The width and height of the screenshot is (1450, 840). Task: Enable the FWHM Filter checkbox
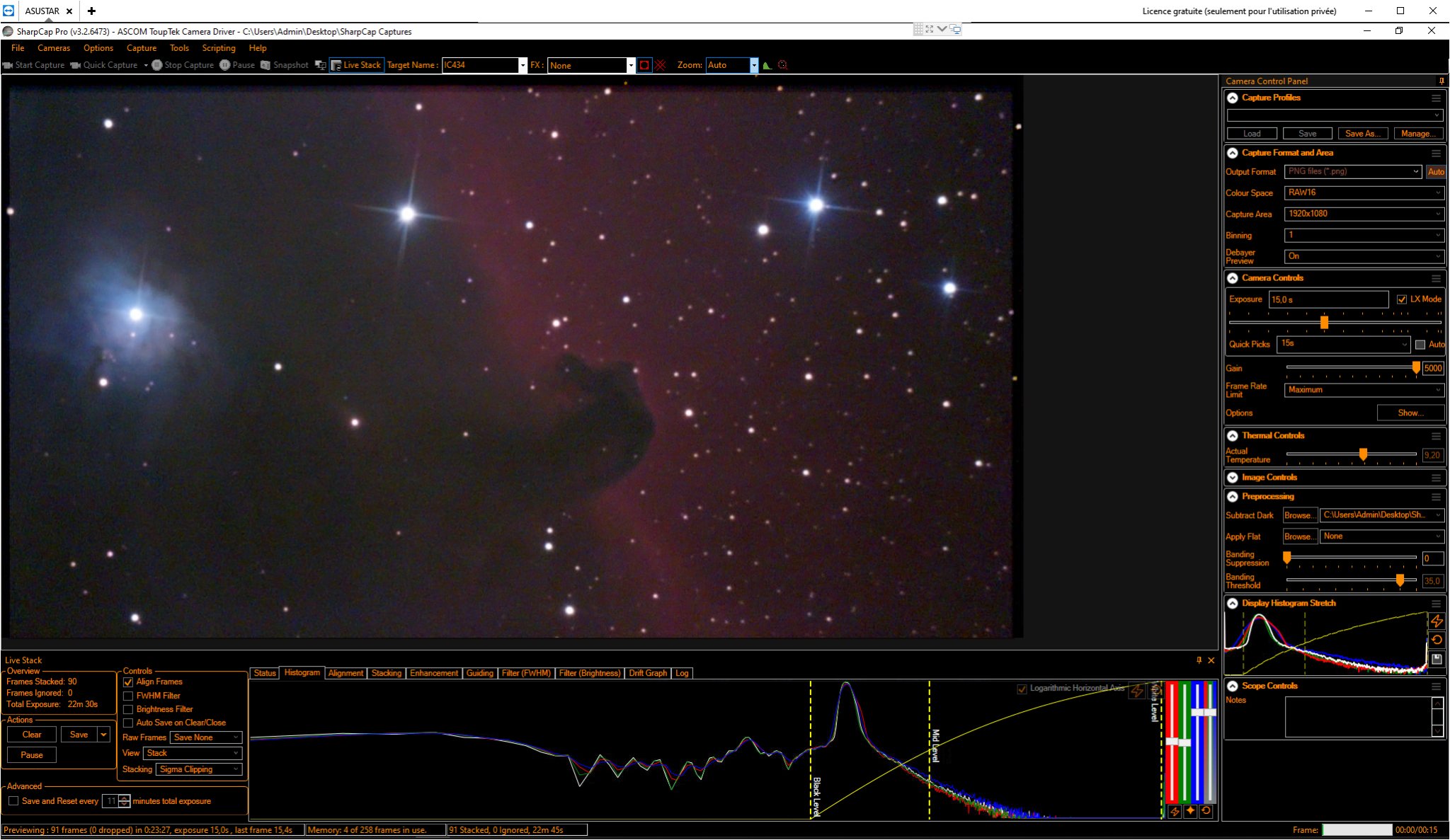[x=128, y=696]
